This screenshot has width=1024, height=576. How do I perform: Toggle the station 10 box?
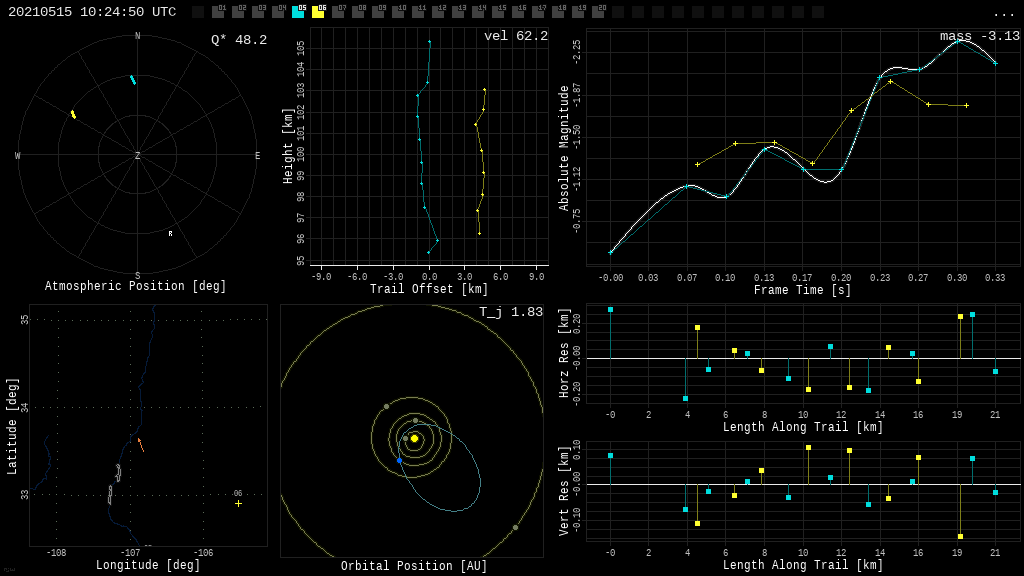(x=398, y=12)
